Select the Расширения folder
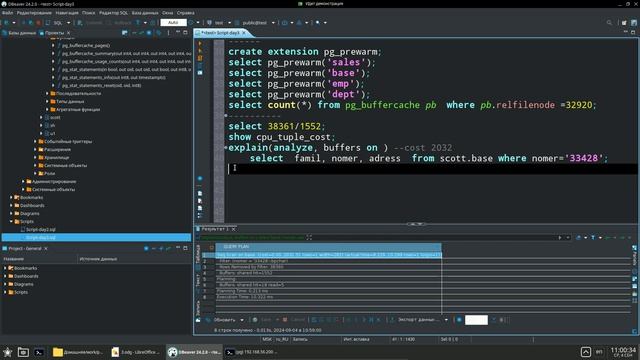 (x=57, y=149)
